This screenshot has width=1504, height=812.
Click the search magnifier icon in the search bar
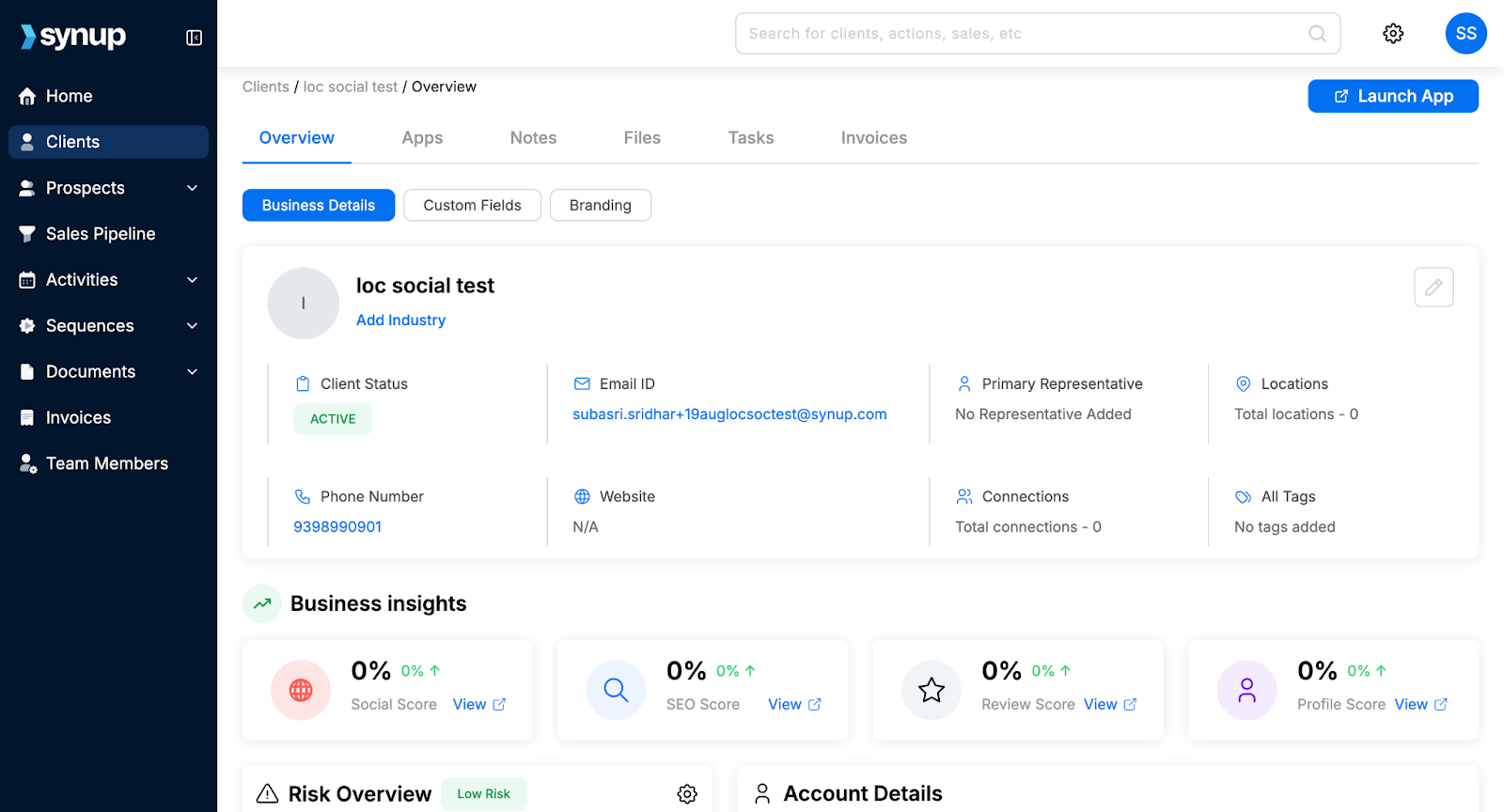click(x=1317, y=34)
